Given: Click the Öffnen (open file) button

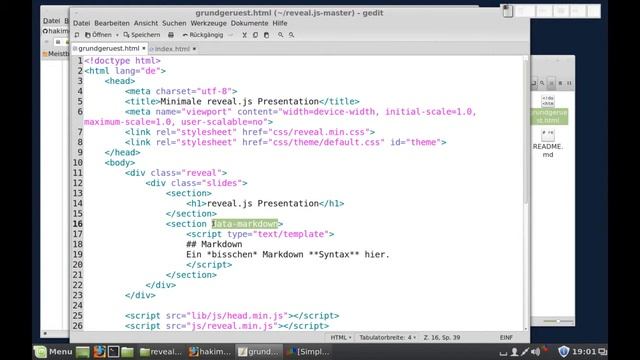Looking at the screenshot, I should pos(98,35).
